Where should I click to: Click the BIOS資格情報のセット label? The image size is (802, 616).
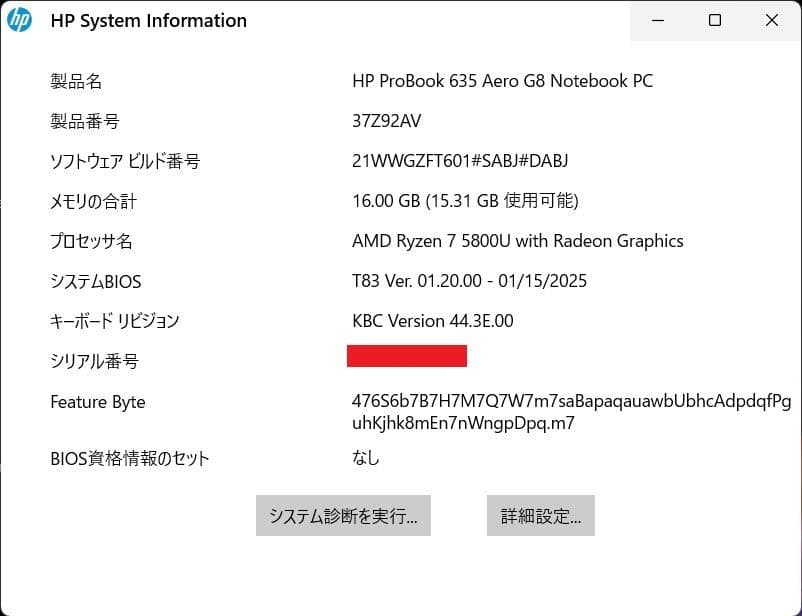tap(129, 458)
